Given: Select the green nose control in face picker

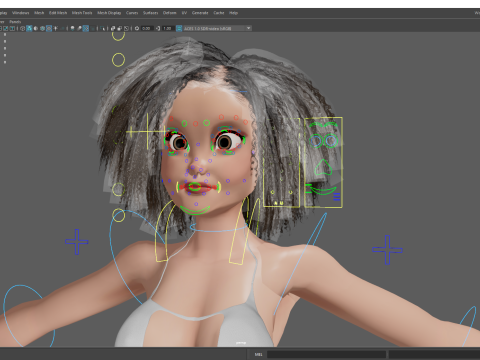Looking at the screenshot, I should [323, 167].
